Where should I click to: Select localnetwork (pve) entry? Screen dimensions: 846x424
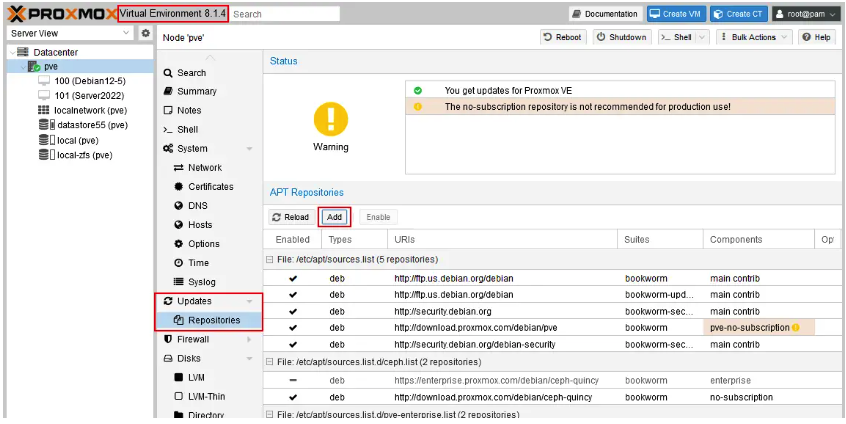pyautogui.click(x=91, y=110)
